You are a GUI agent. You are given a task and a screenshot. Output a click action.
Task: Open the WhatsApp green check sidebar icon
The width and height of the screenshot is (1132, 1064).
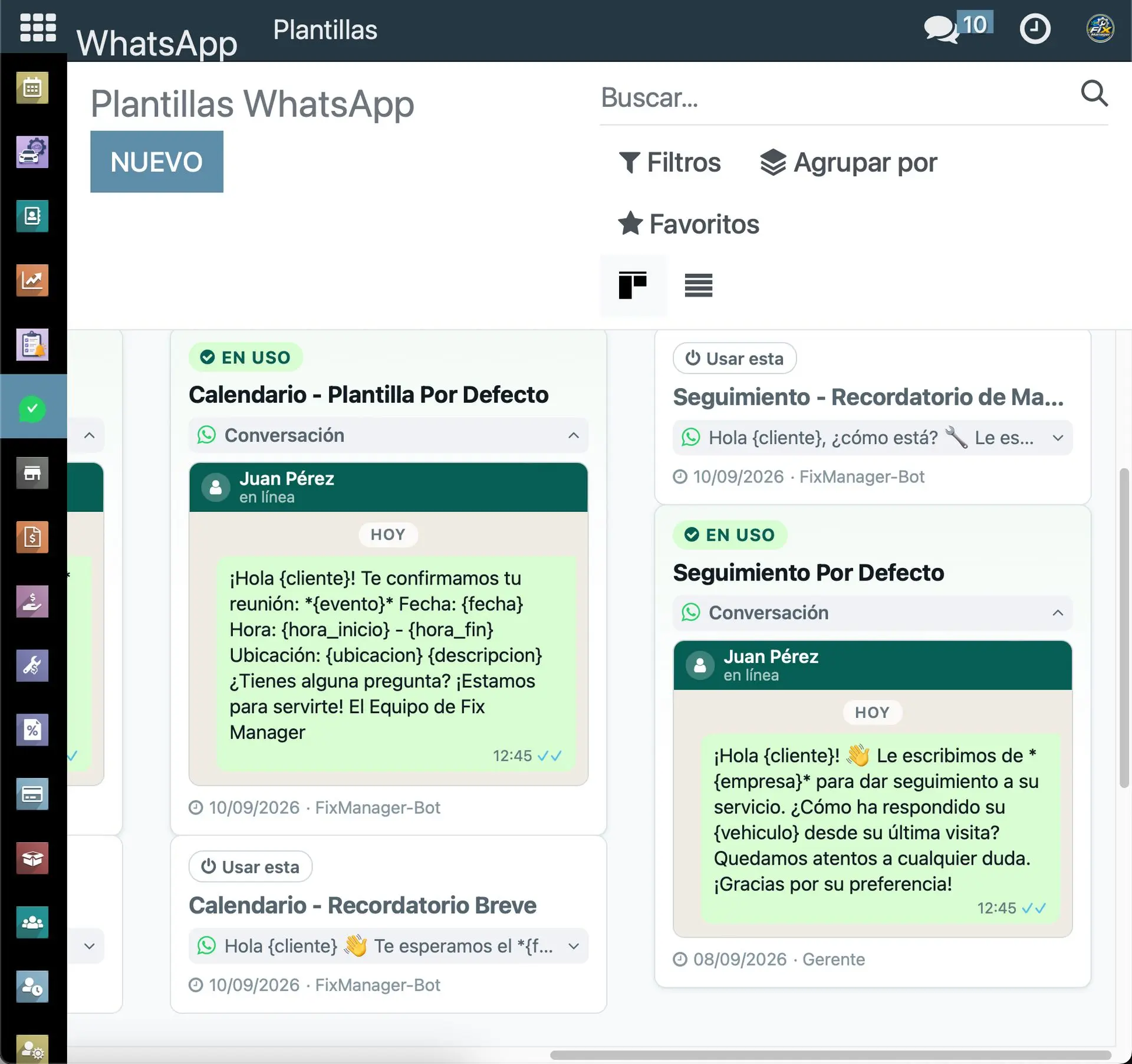point(32,409)
